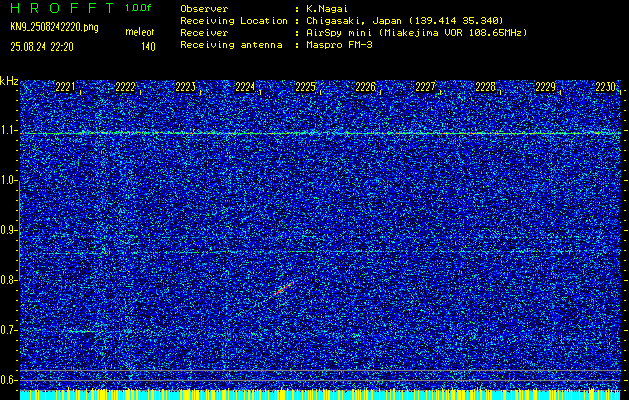Image resolution: width=629 pixels, height=400 pixels.
Task: Select the file name KN9_2508242220.png
Action: point(54,27)
